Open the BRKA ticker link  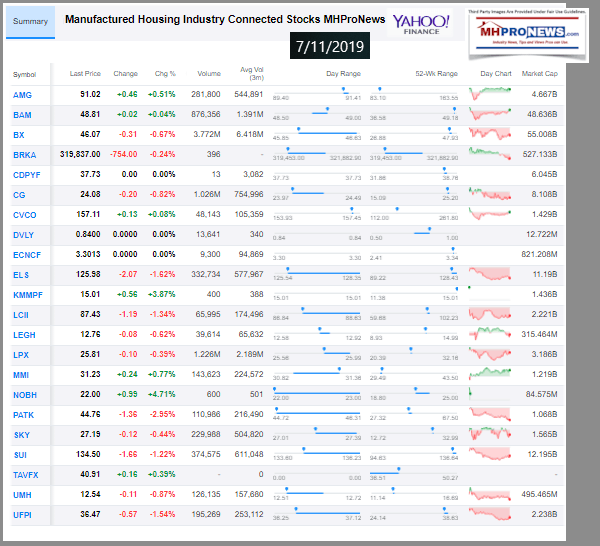[x=24, y=155]
